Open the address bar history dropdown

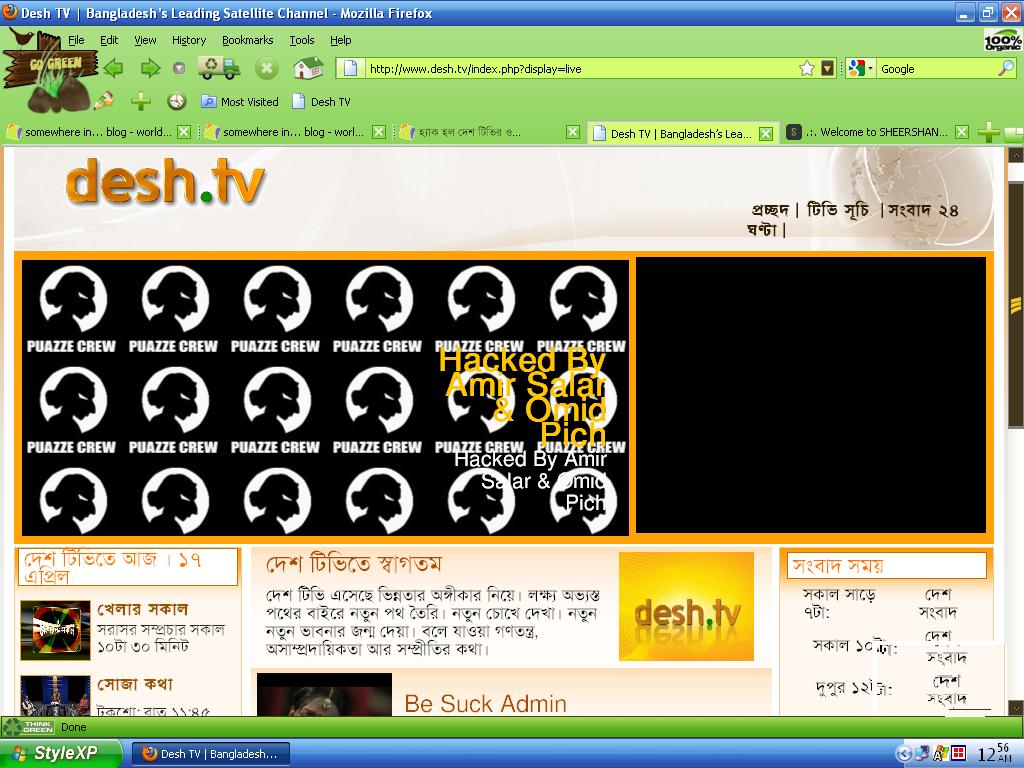coord(827,68)
